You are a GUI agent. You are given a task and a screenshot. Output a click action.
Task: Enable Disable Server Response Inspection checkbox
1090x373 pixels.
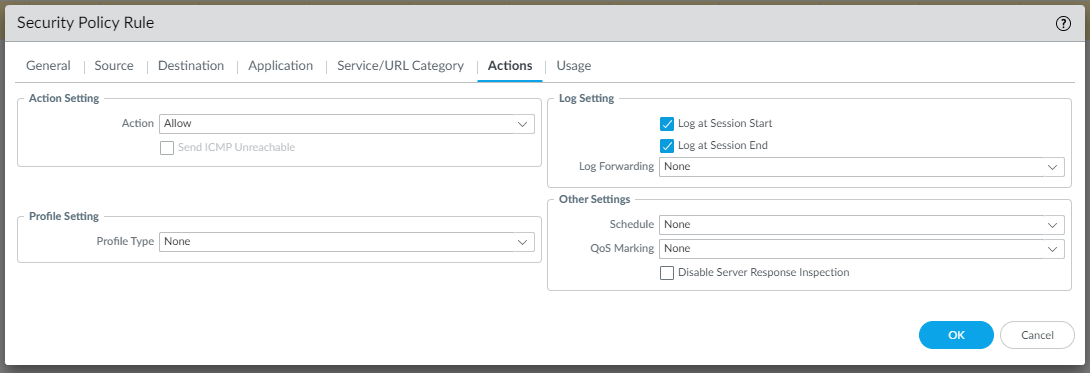(x=667, y=273)
